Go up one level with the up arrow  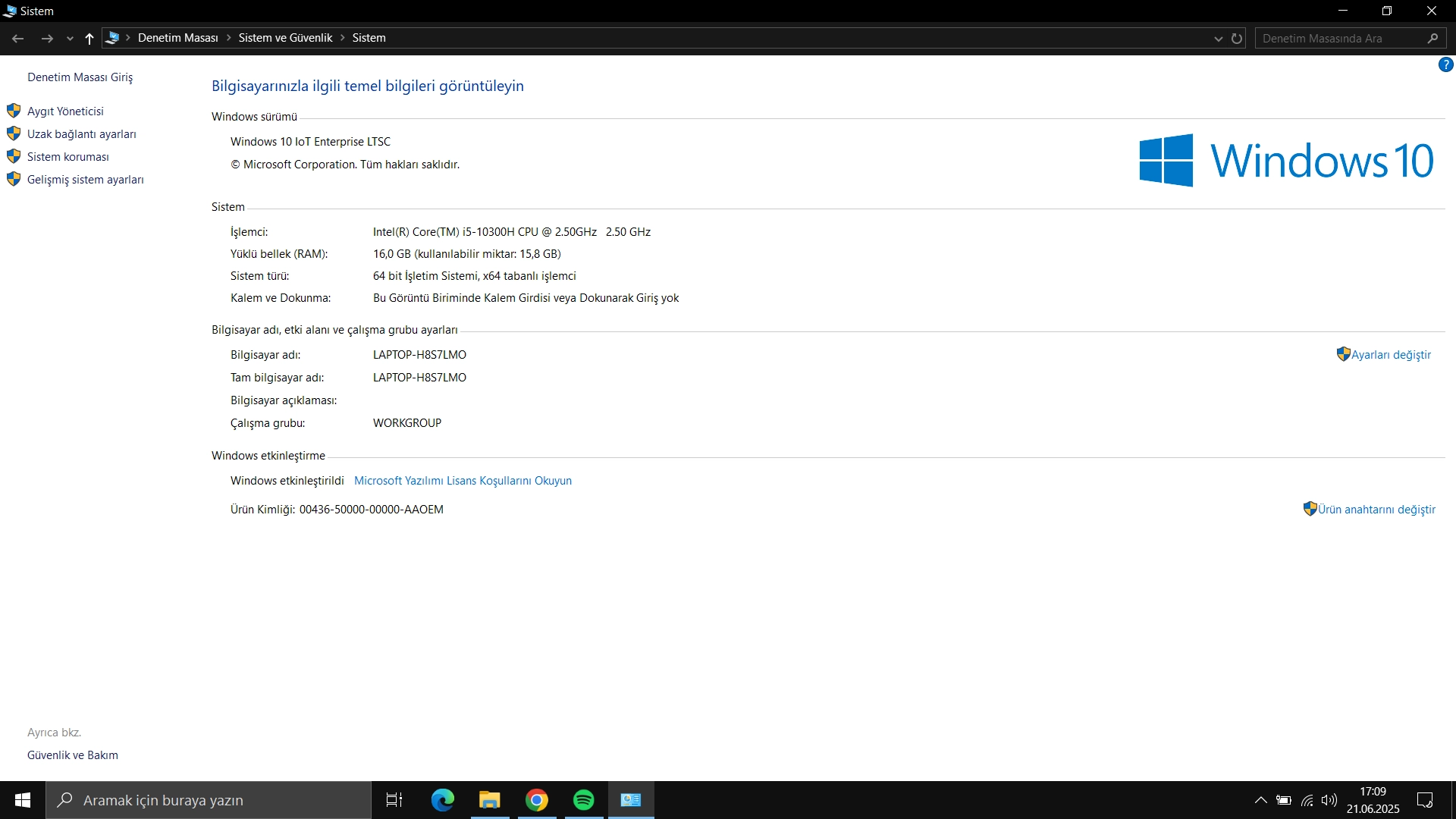(x=89, y=38)
